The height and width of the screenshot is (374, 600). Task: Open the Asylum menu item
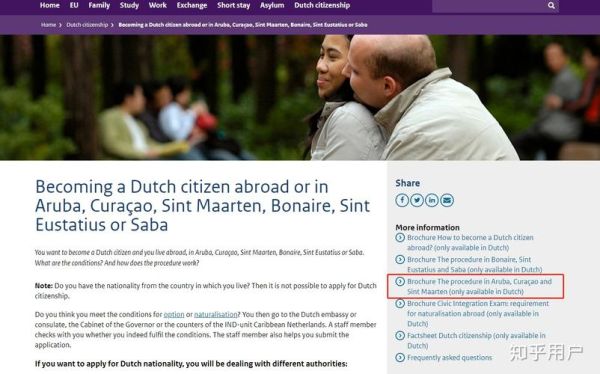[x=272, y=5]
